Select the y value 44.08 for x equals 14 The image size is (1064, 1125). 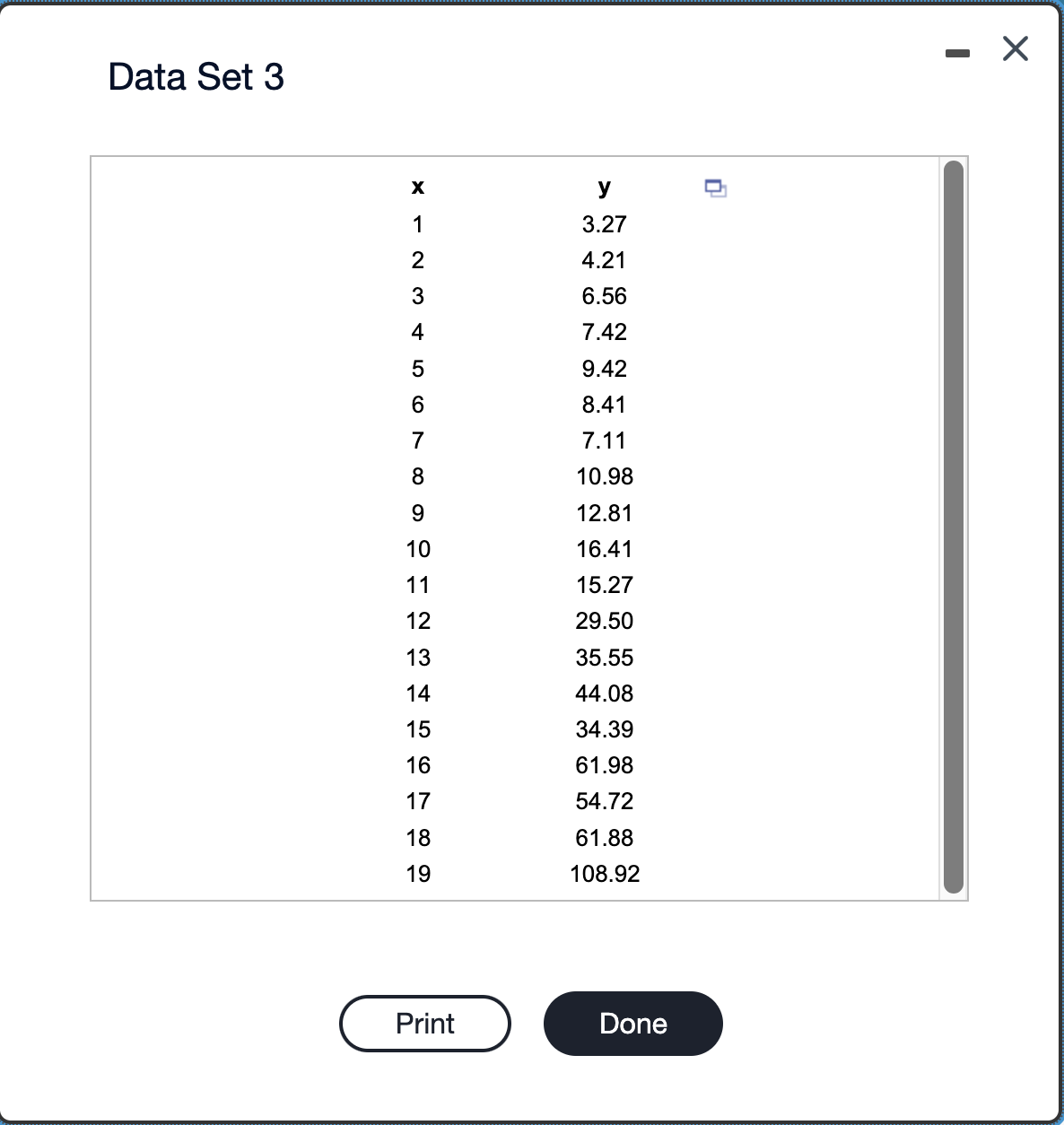[x=604, y=693]
